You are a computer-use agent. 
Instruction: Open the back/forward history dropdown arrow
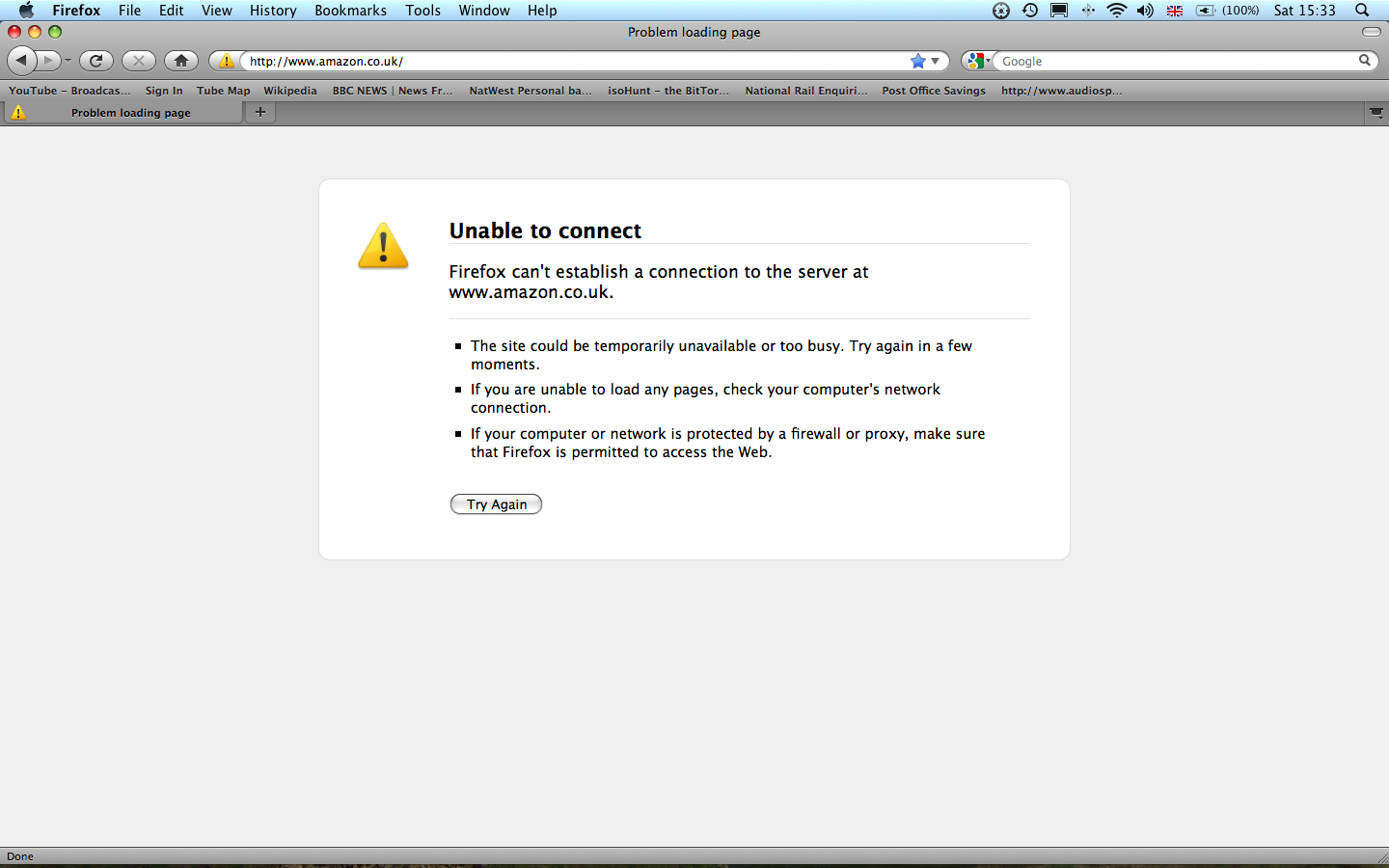pos(68,61)
